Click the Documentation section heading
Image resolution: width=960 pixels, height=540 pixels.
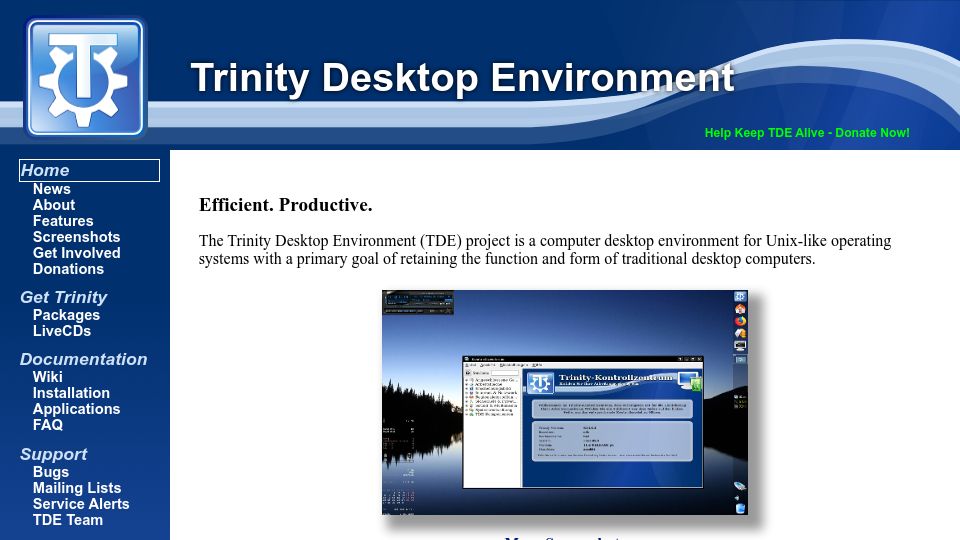click(83, 359)
